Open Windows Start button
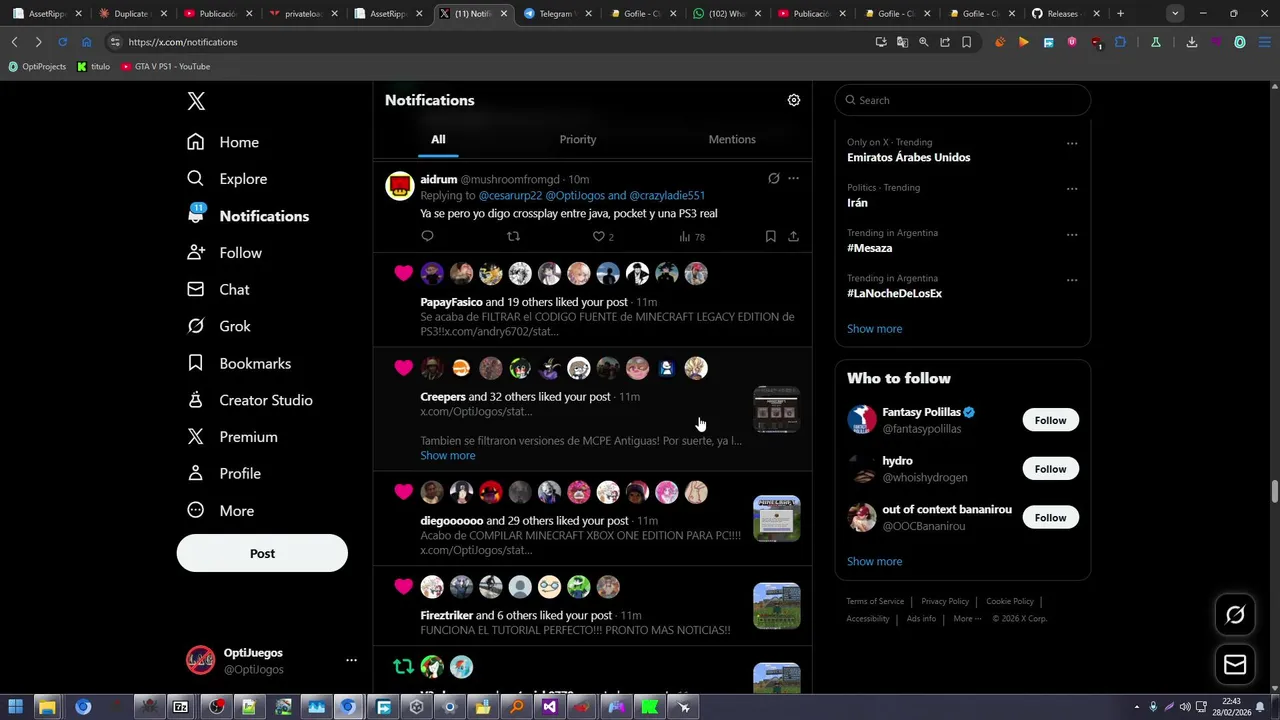The height and width of the screenshot is (720, 1280). [15, 707]
